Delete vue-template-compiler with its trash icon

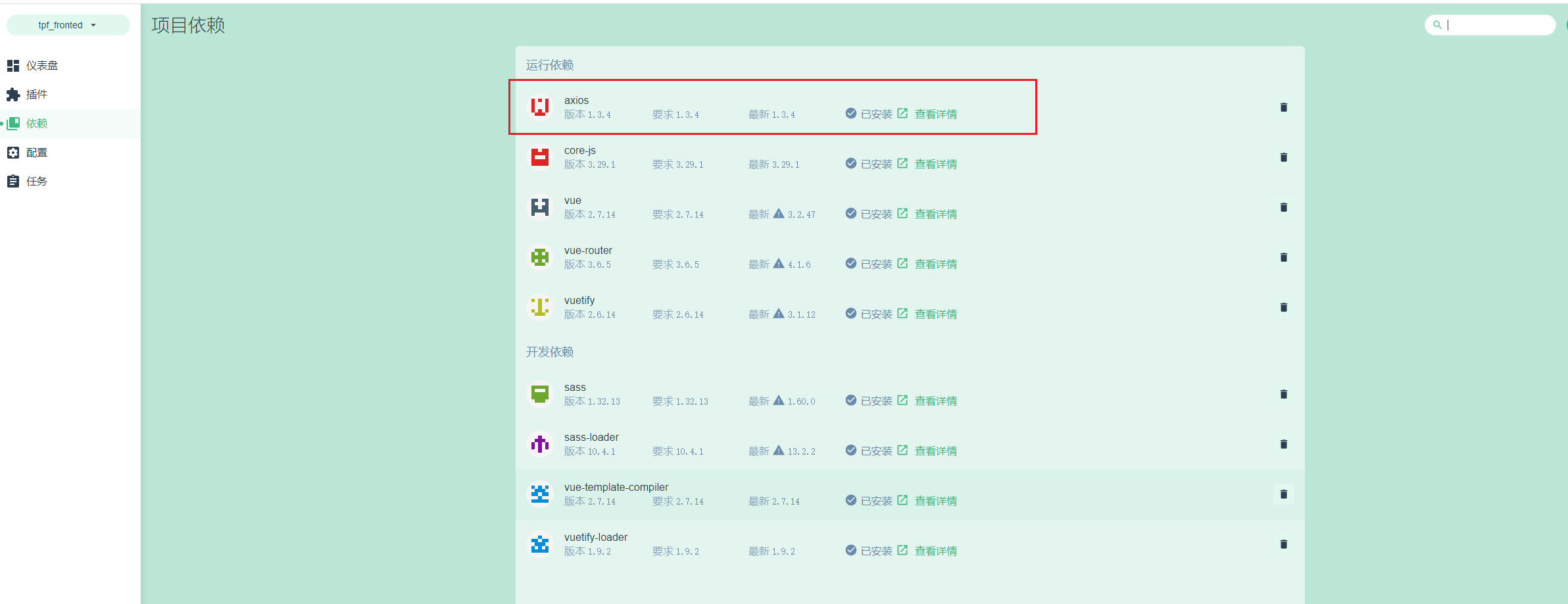pyautogui.click(x=1283, y=494)
